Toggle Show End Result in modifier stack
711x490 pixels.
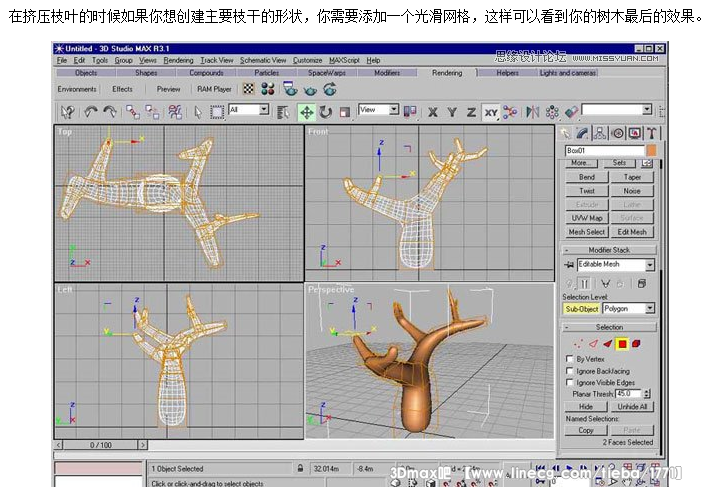(585, 284)
